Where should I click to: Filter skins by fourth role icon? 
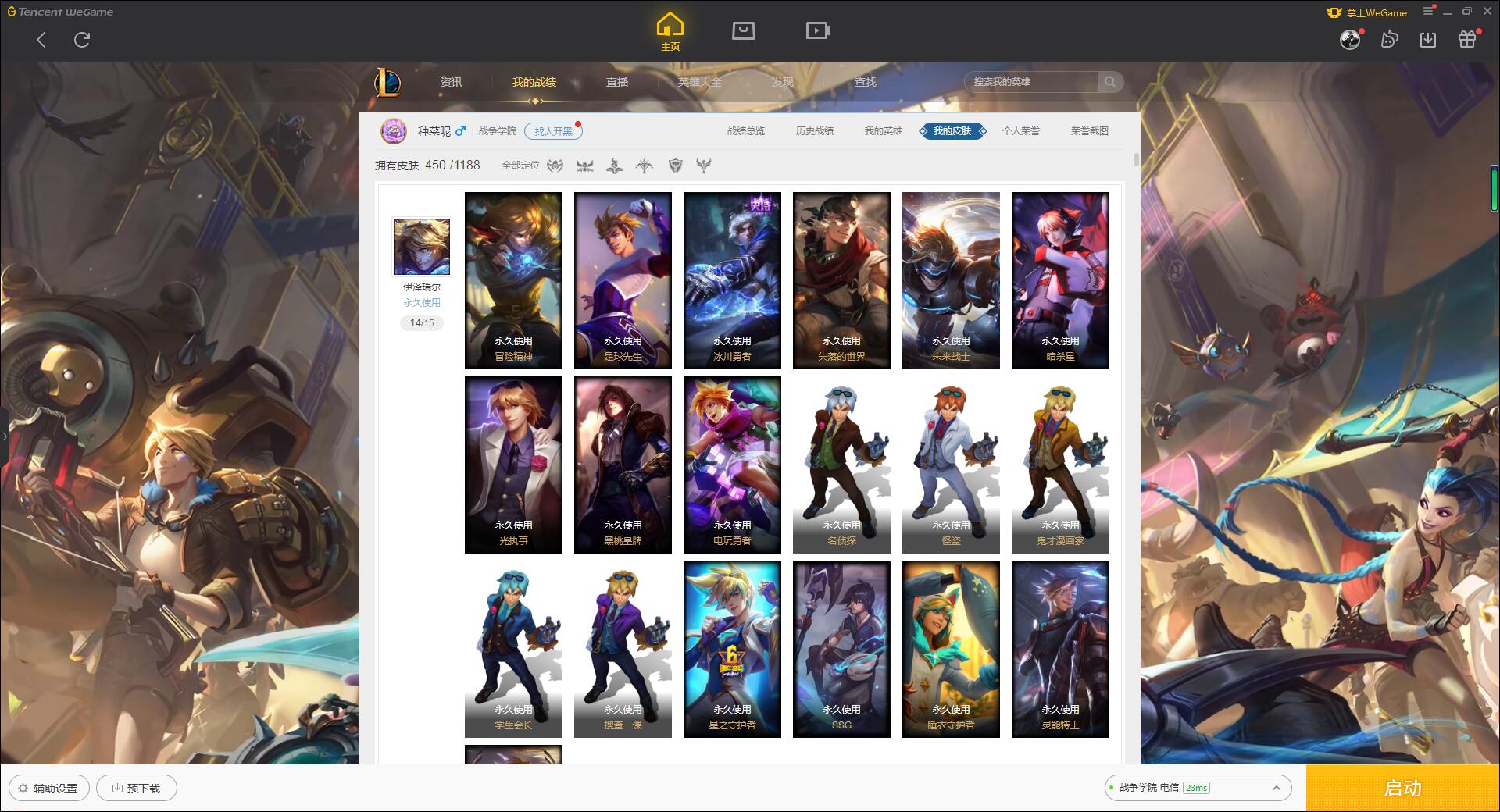coord(645,166)
